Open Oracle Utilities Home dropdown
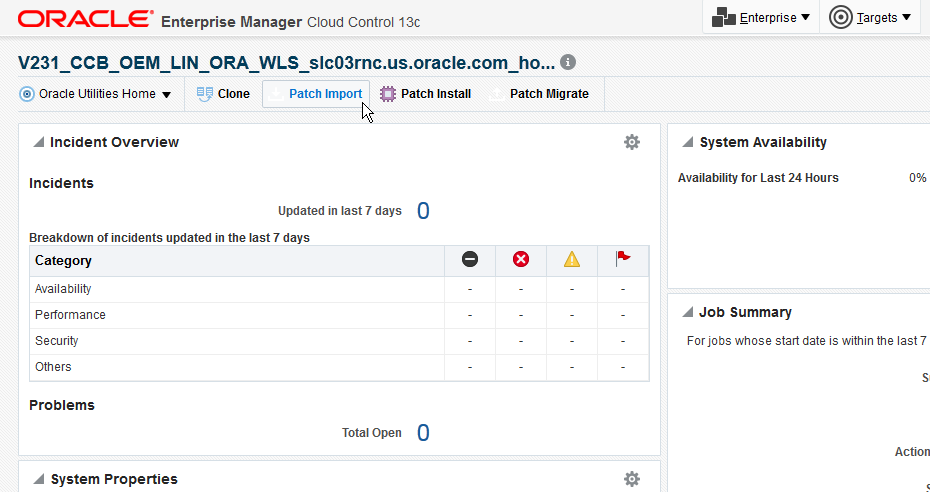930x492 pixels. 95,94
